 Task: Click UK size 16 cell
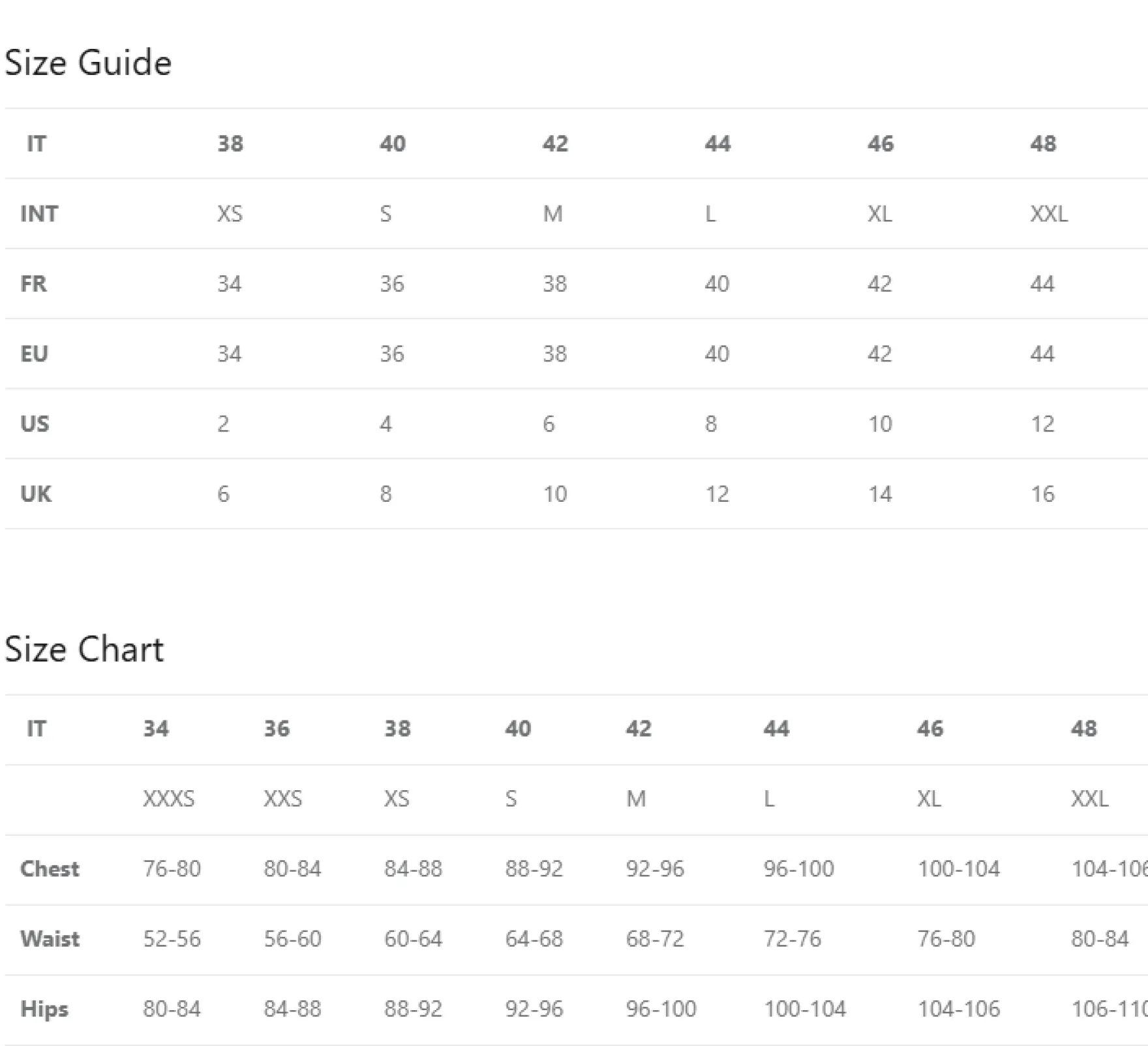(1042, 494)
